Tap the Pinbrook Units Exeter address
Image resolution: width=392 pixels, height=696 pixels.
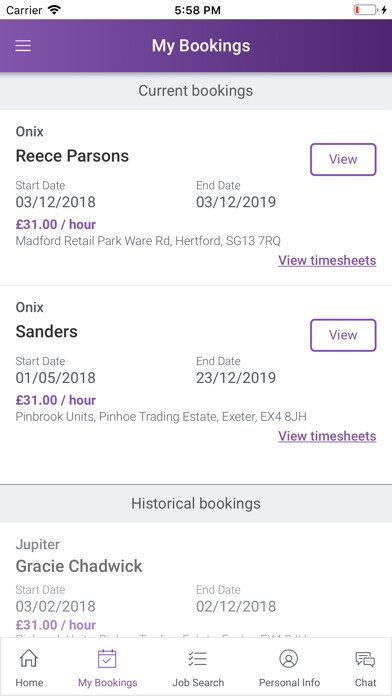point(161,417)
